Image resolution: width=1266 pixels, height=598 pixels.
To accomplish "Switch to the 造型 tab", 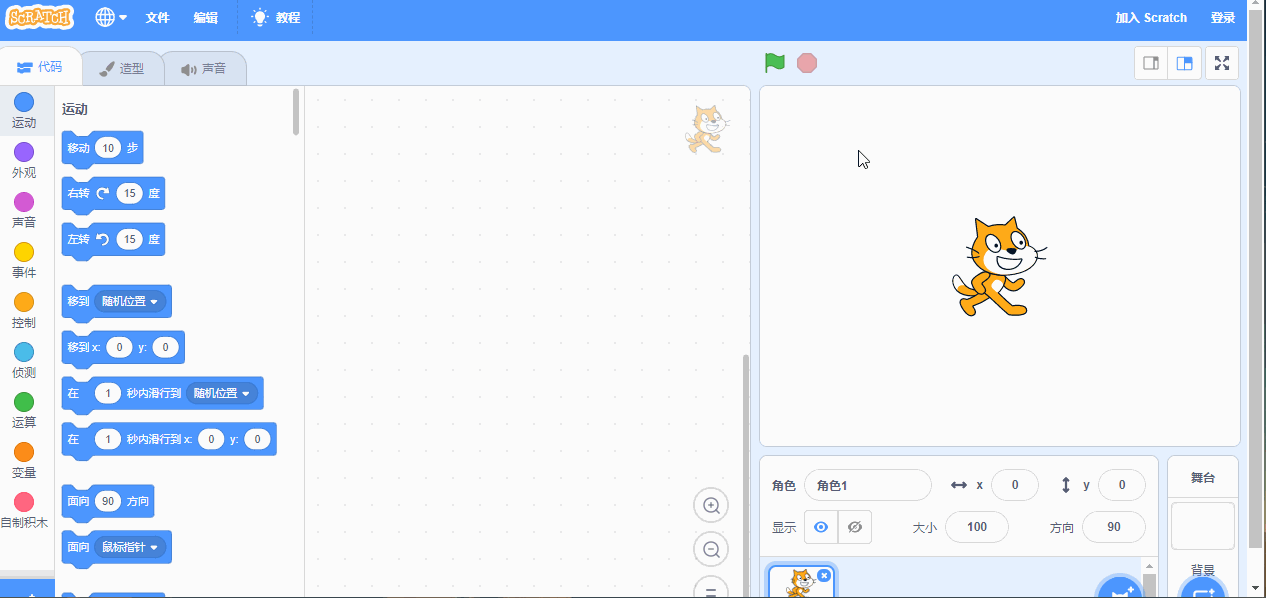I will [x=122, y=69].
